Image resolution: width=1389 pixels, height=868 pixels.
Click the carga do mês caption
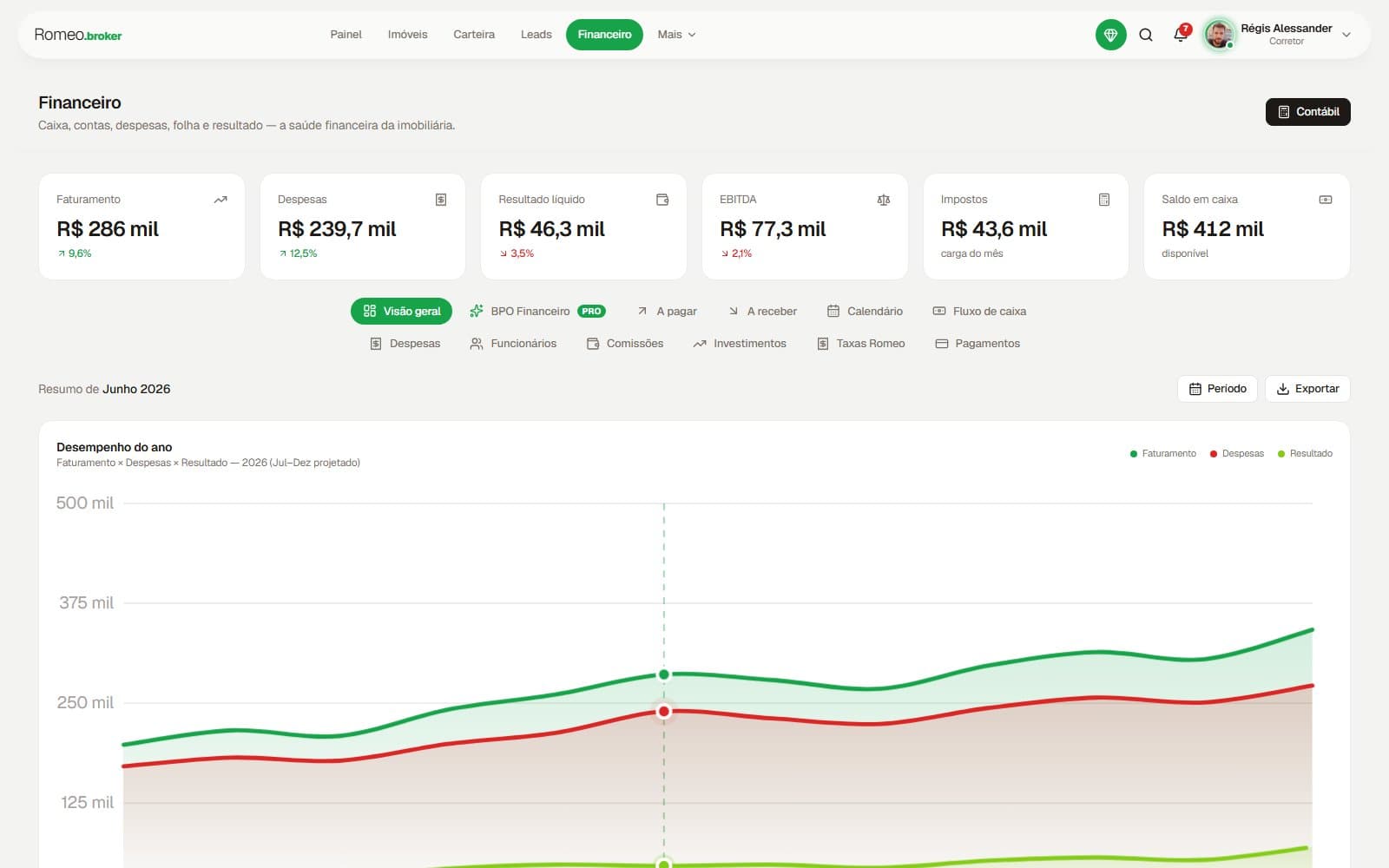[x=971, y=253]
